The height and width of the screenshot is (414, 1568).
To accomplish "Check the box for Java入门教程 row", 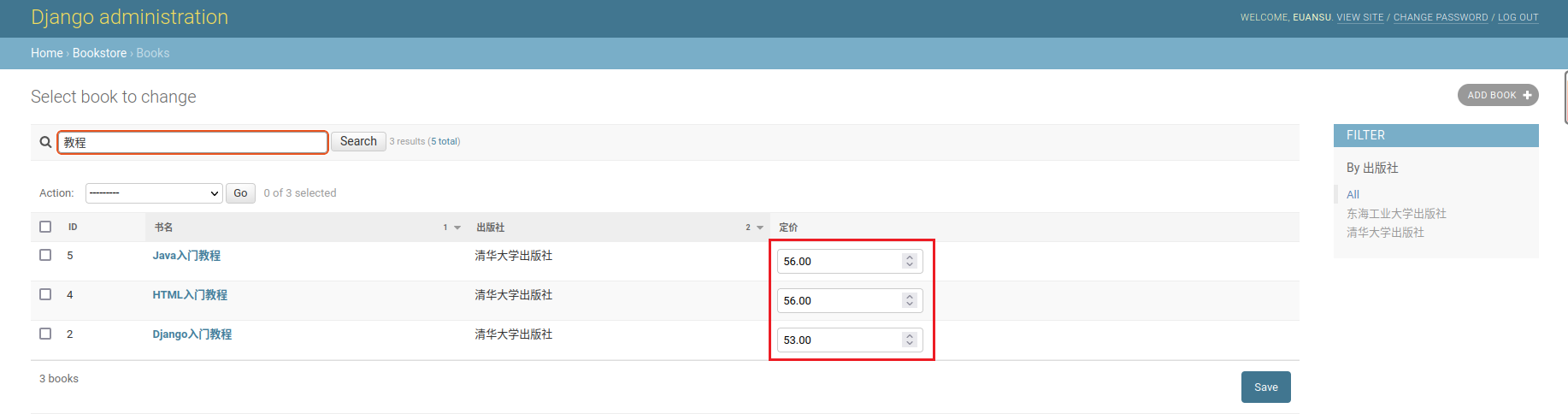I will pyautogui.click(x=45, y=255).
